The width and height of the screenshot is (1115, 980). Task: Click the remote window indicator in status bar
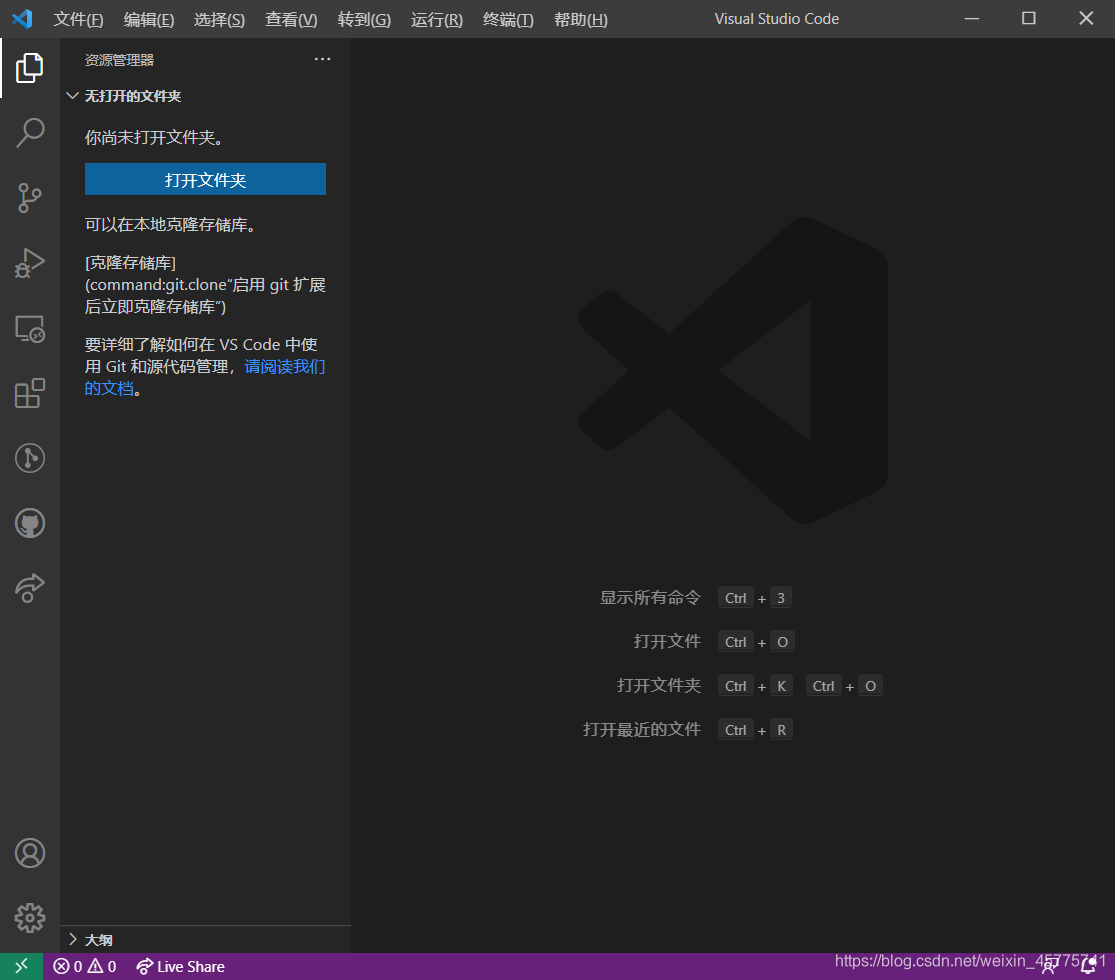click(21, 966)
